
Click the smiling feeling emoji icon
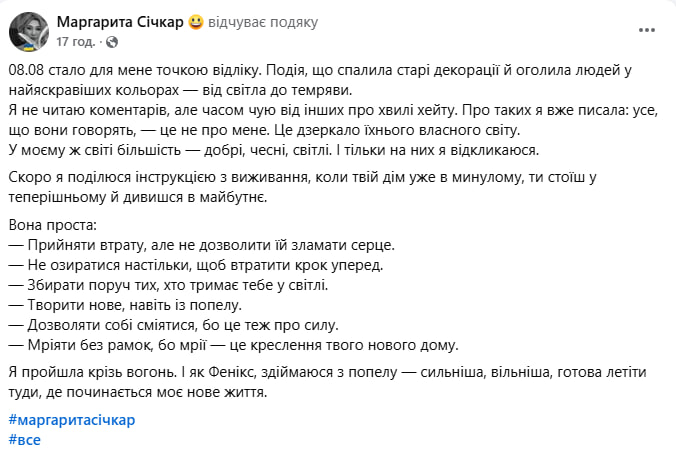(x=196, y=22)
